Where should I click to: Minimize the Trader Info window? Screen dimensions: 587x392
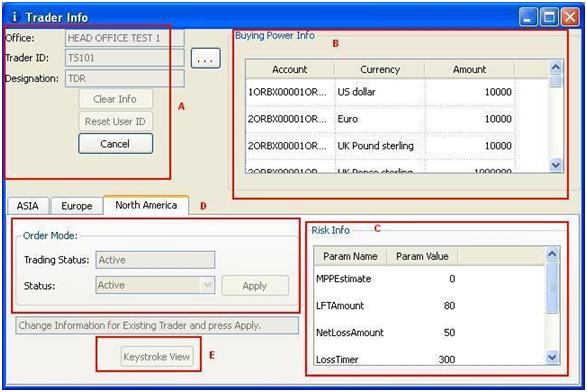tap(528, 17)
